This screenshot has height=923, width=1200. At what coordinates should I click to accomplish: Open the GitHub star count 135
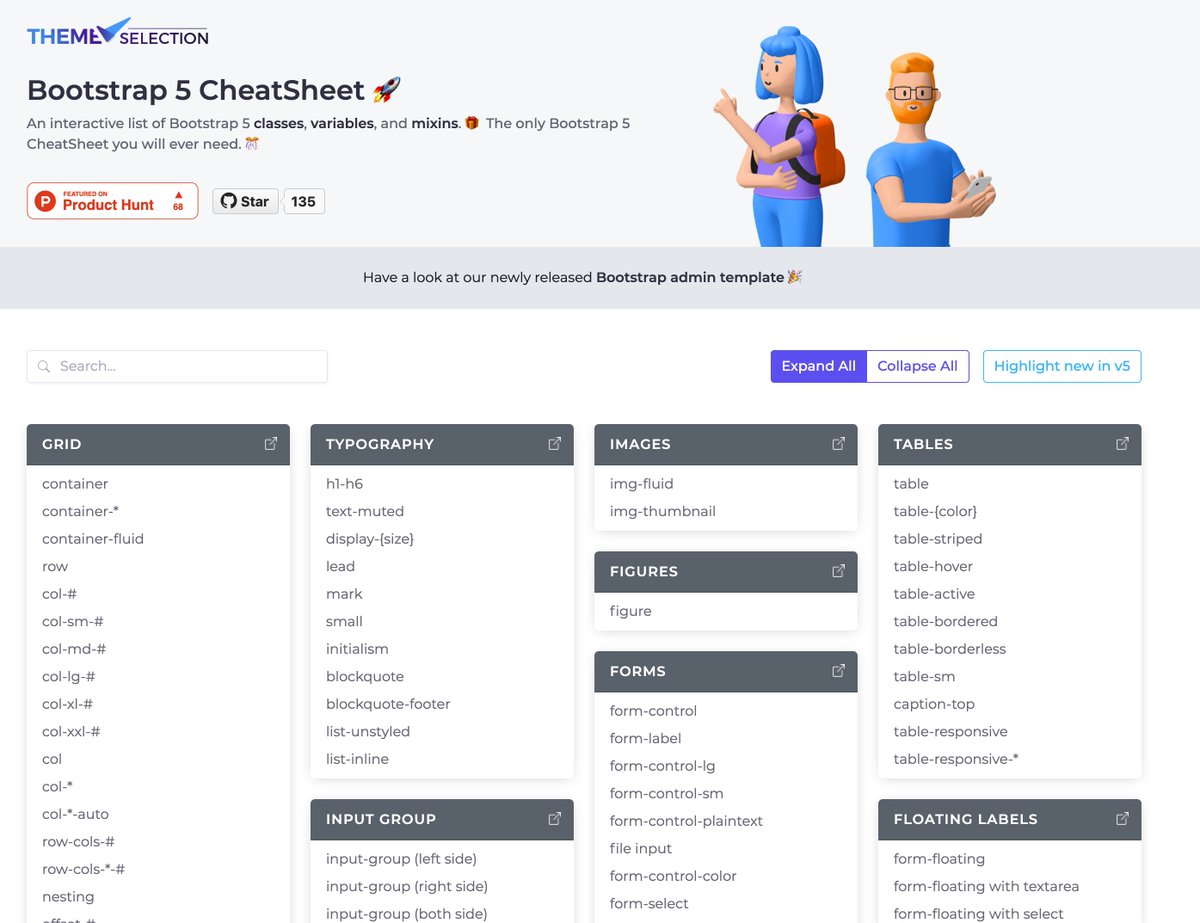tap(304, 201)
